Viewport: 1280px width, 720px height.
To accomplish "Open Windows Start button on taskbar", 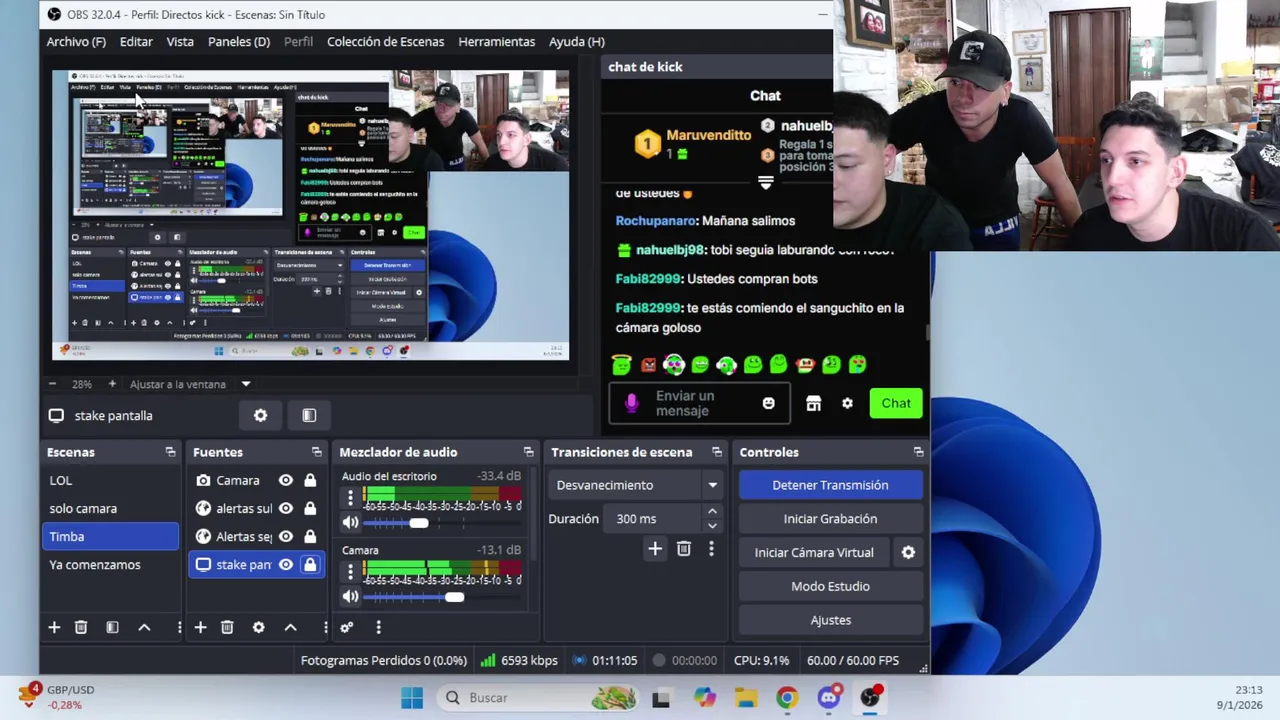I will pos(412,698).
